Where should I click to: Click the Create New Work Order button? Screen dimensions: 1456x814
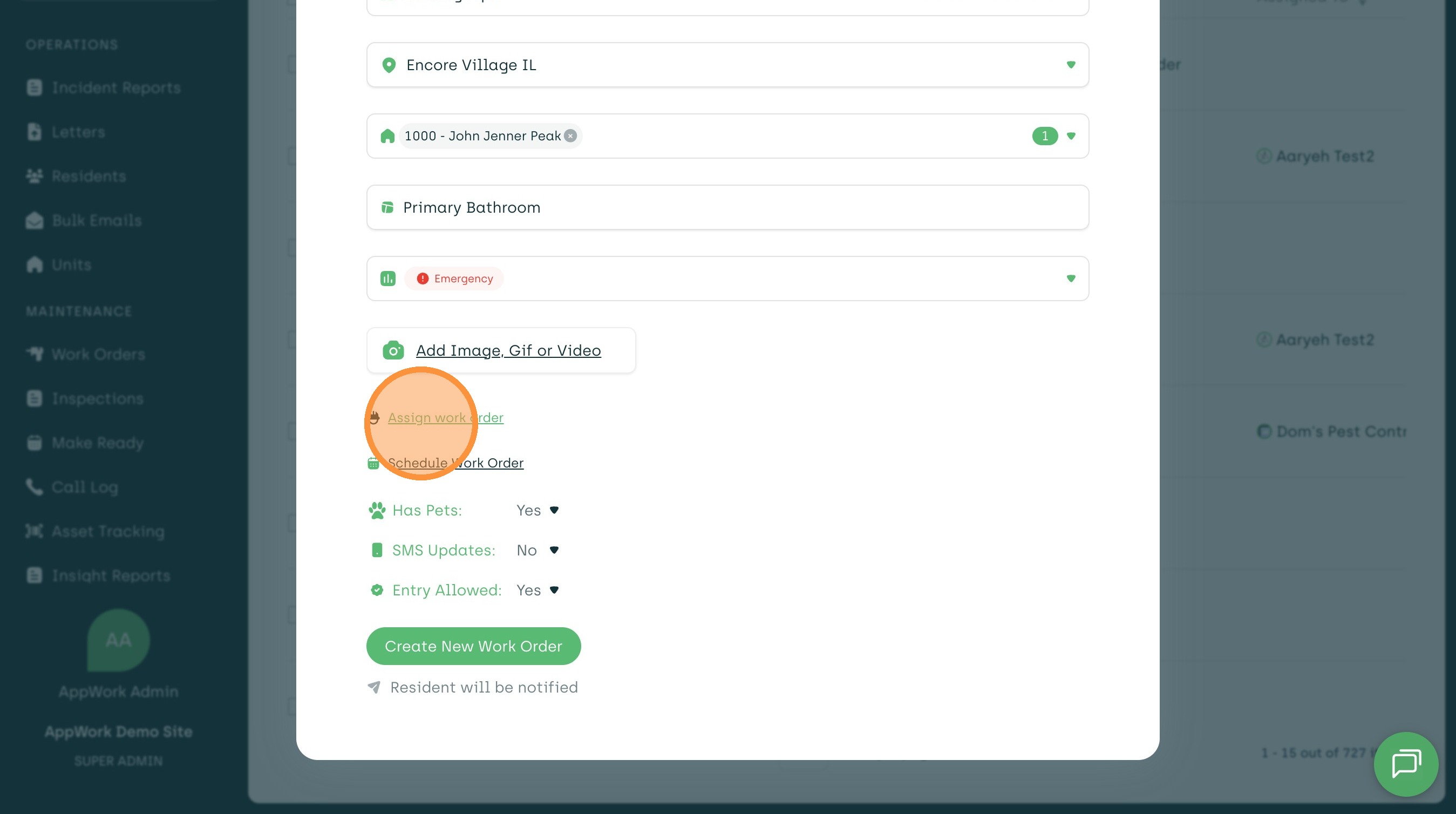click(x=473, y=646)
